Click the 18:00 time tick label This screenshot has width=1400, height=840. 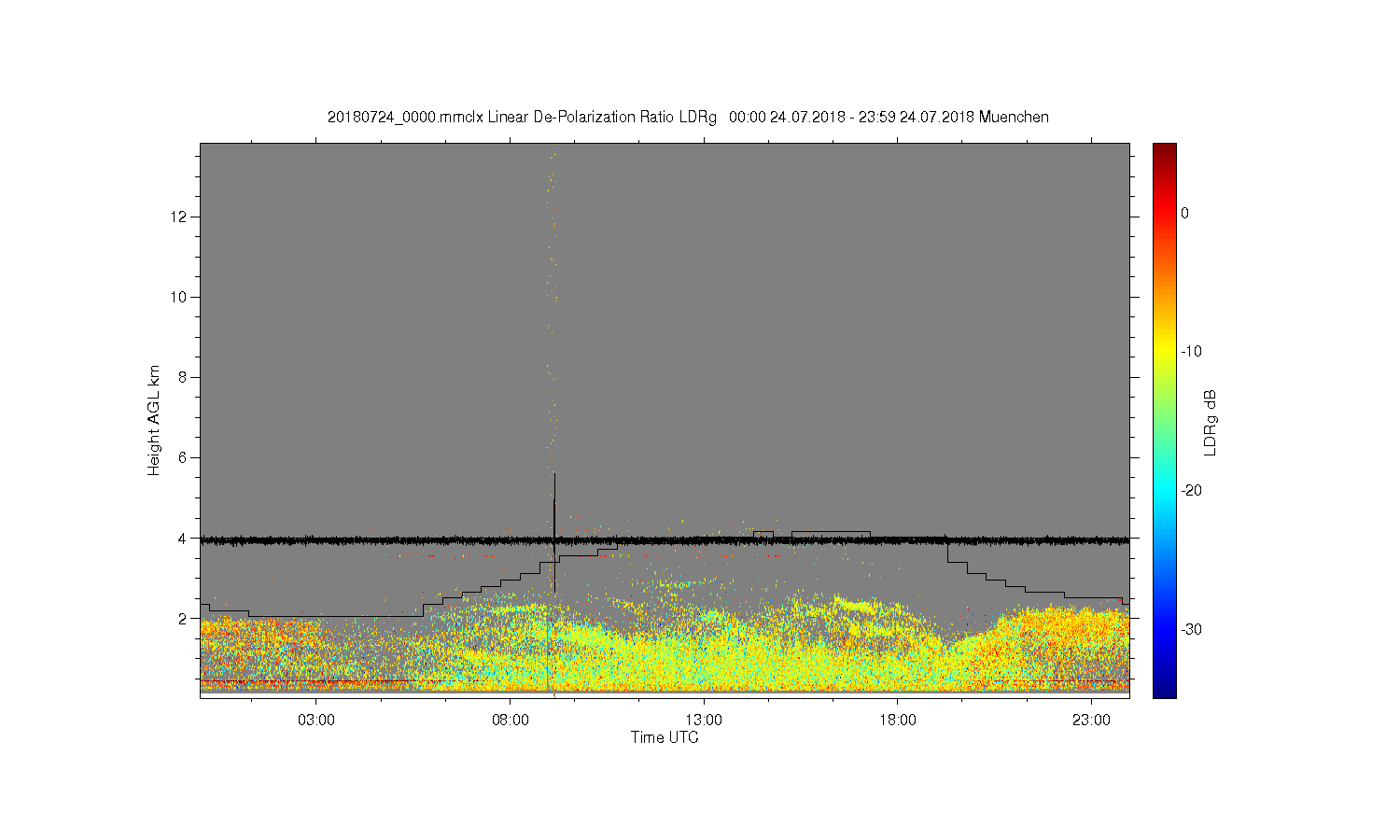tap(898, 721)
